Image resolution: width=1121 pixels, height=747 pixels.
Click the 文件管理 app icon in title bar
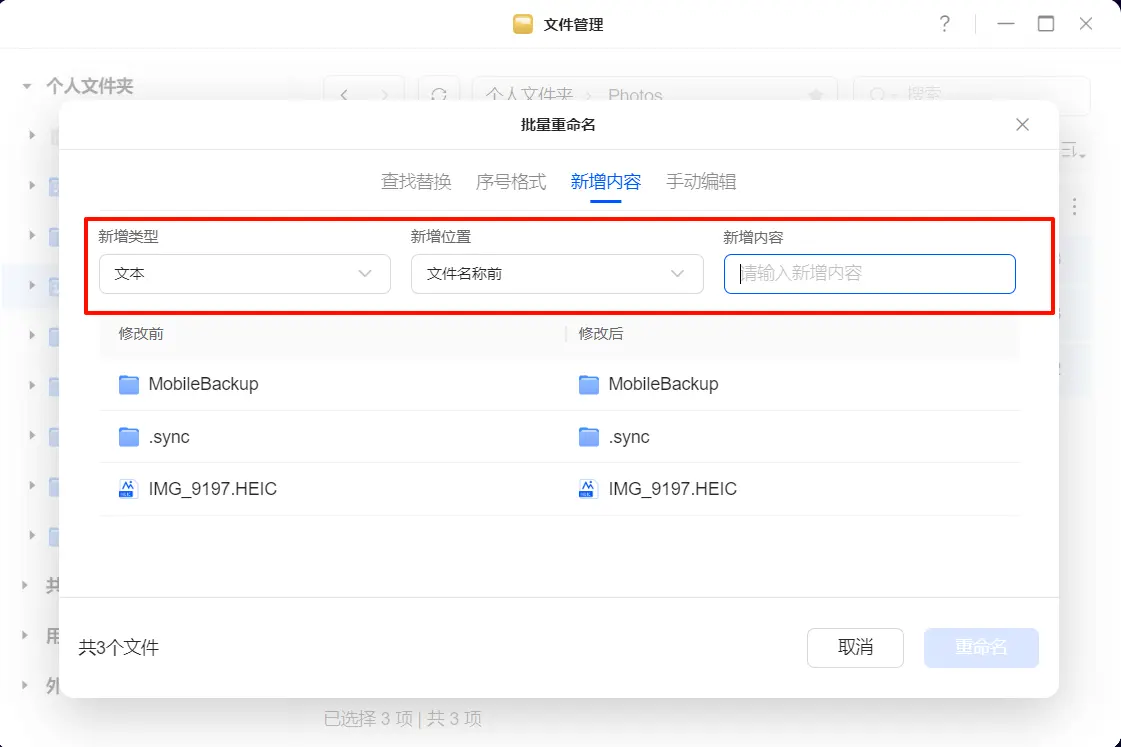click(x=523, y=24)
